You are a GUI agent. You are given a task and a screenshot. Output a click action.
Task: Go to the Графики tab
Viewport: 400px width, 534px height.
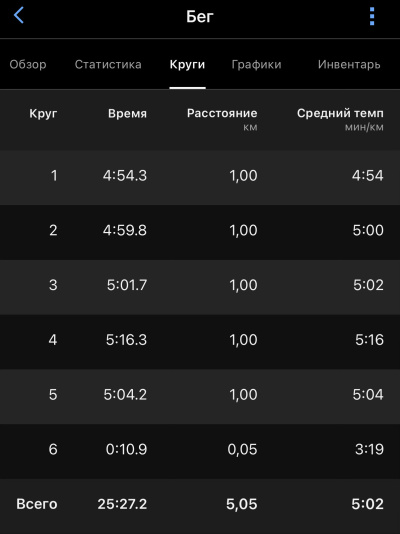pos(256,64)
